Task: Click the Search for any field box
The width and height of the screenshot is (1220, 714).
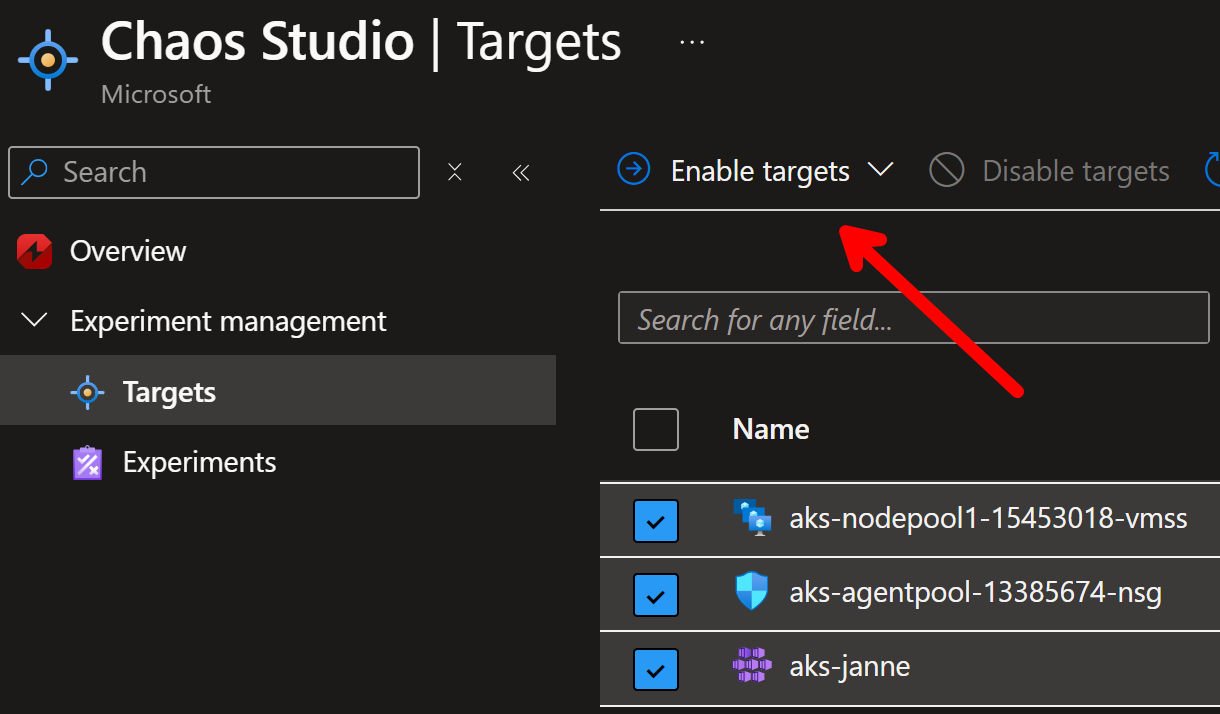Action: (914, 319)
